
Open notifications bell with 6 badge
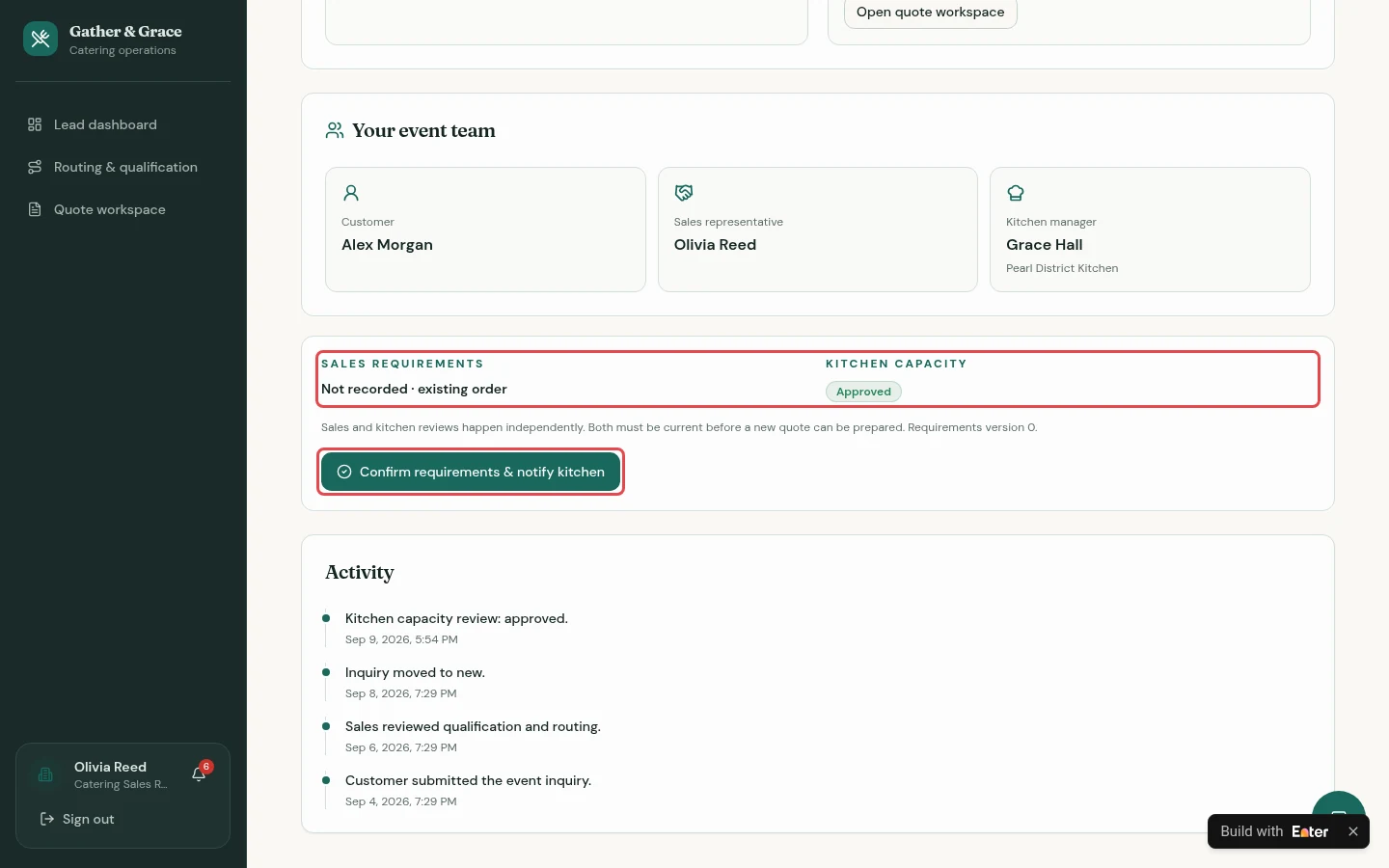[x=200, y=773]
